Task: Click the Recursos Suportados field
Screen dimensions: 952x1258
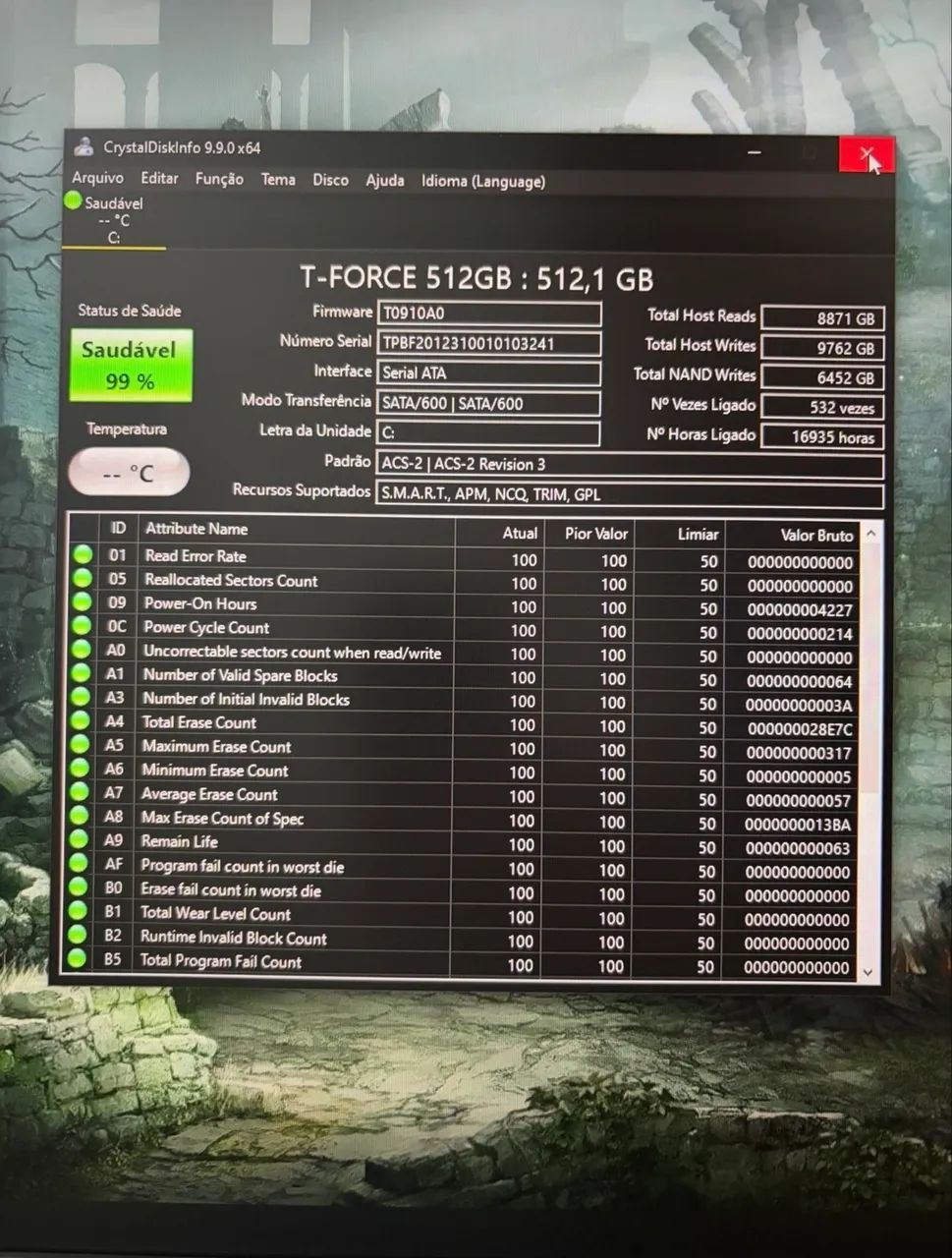Action: 630,494
